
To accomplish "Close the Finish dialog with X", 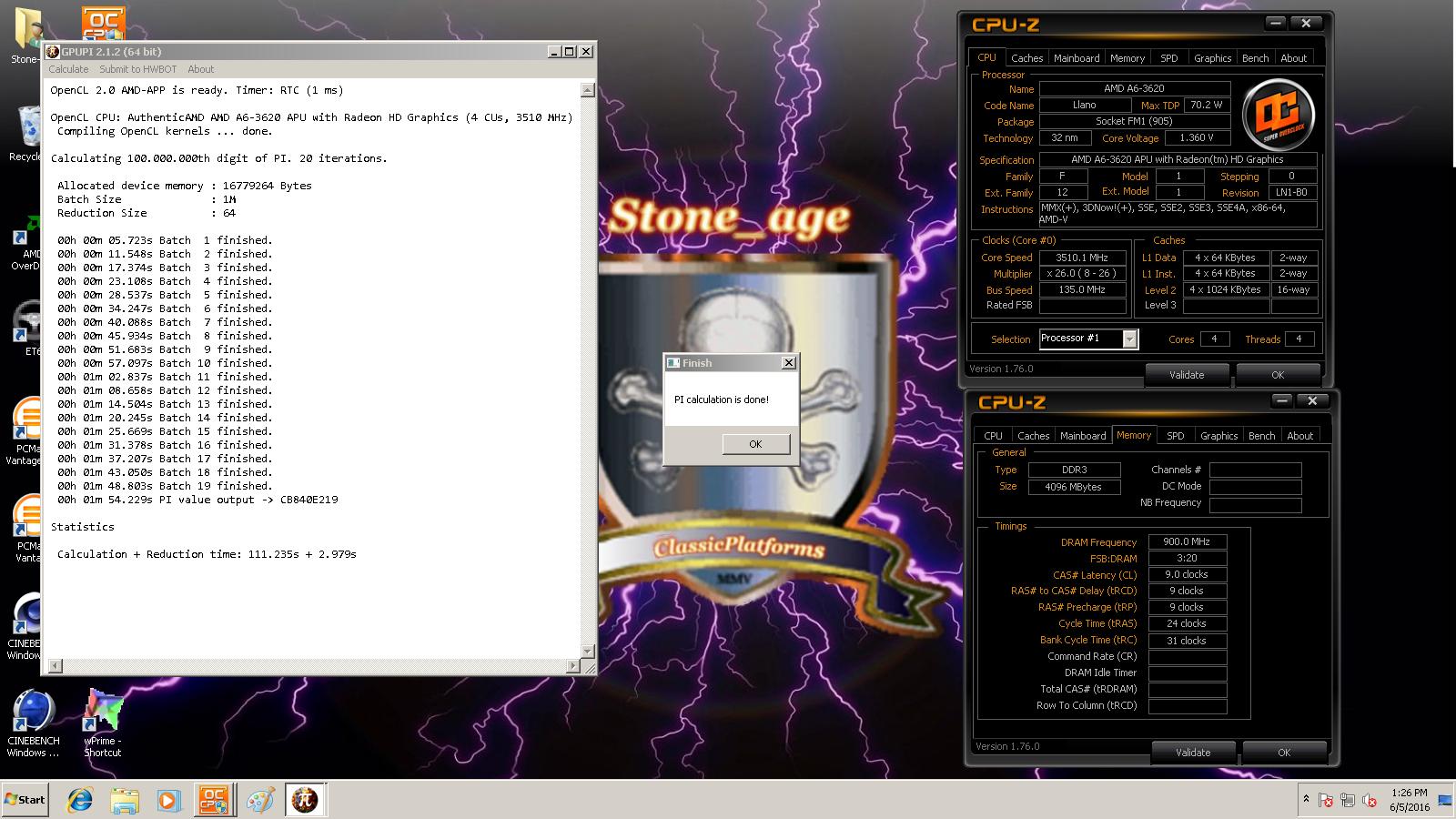I will (x=789, y=362).
